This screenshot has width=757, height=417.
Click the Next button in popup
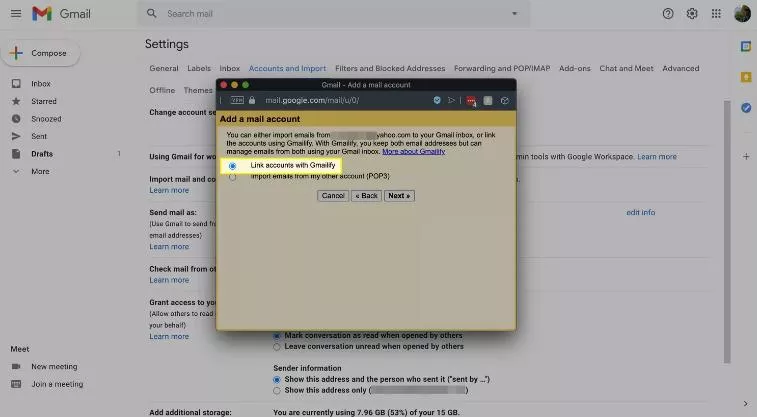[399, 195]
